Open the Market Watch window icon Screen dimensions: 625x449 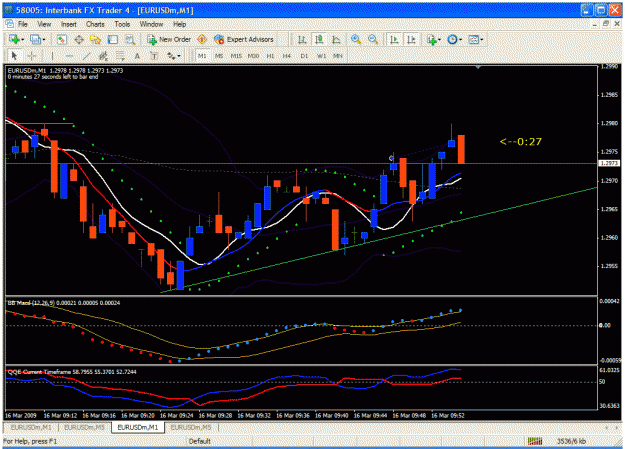point(61,39)
